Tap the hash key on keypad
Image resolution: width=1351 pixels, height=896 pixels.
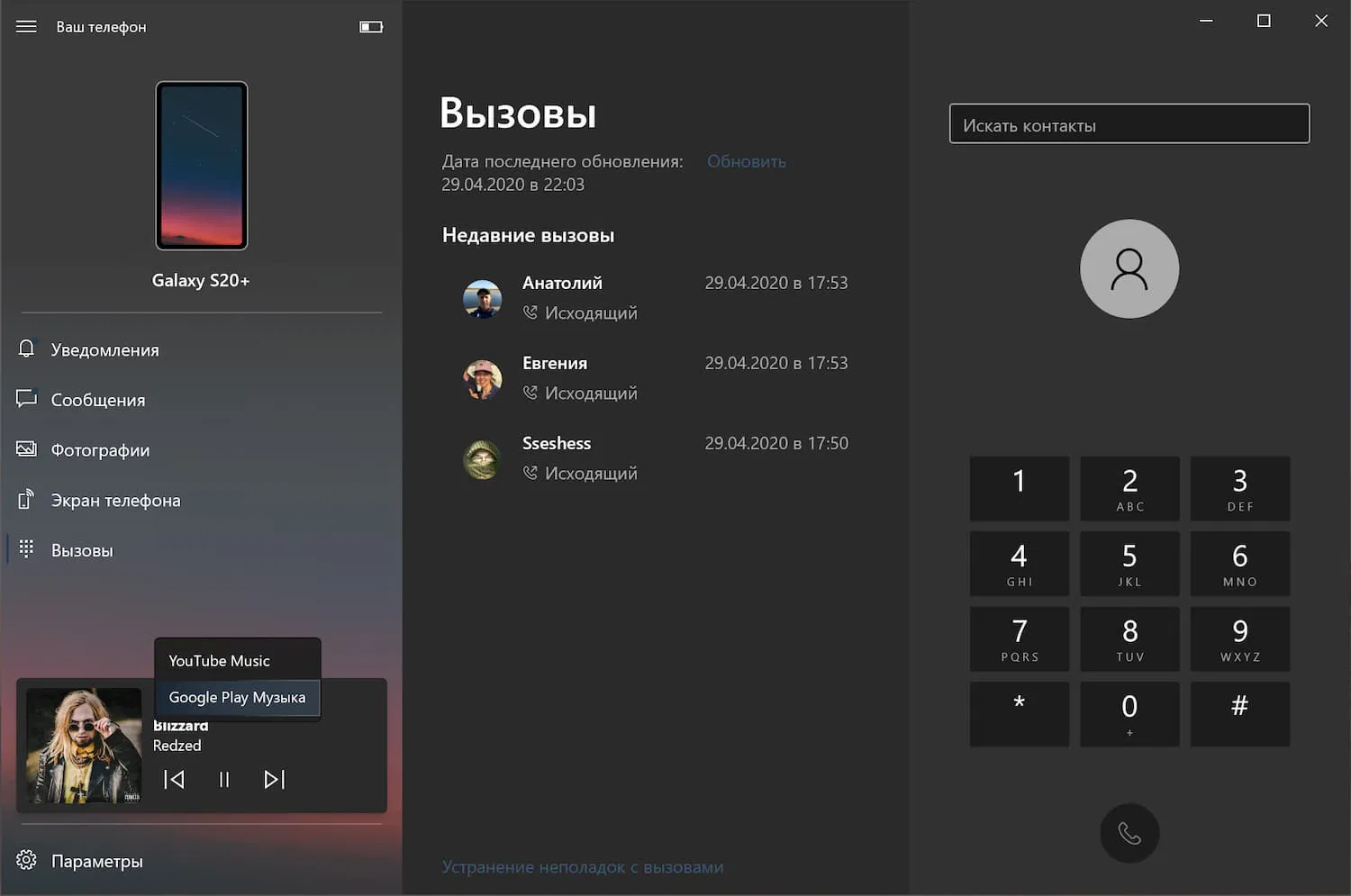point(1240,714)
